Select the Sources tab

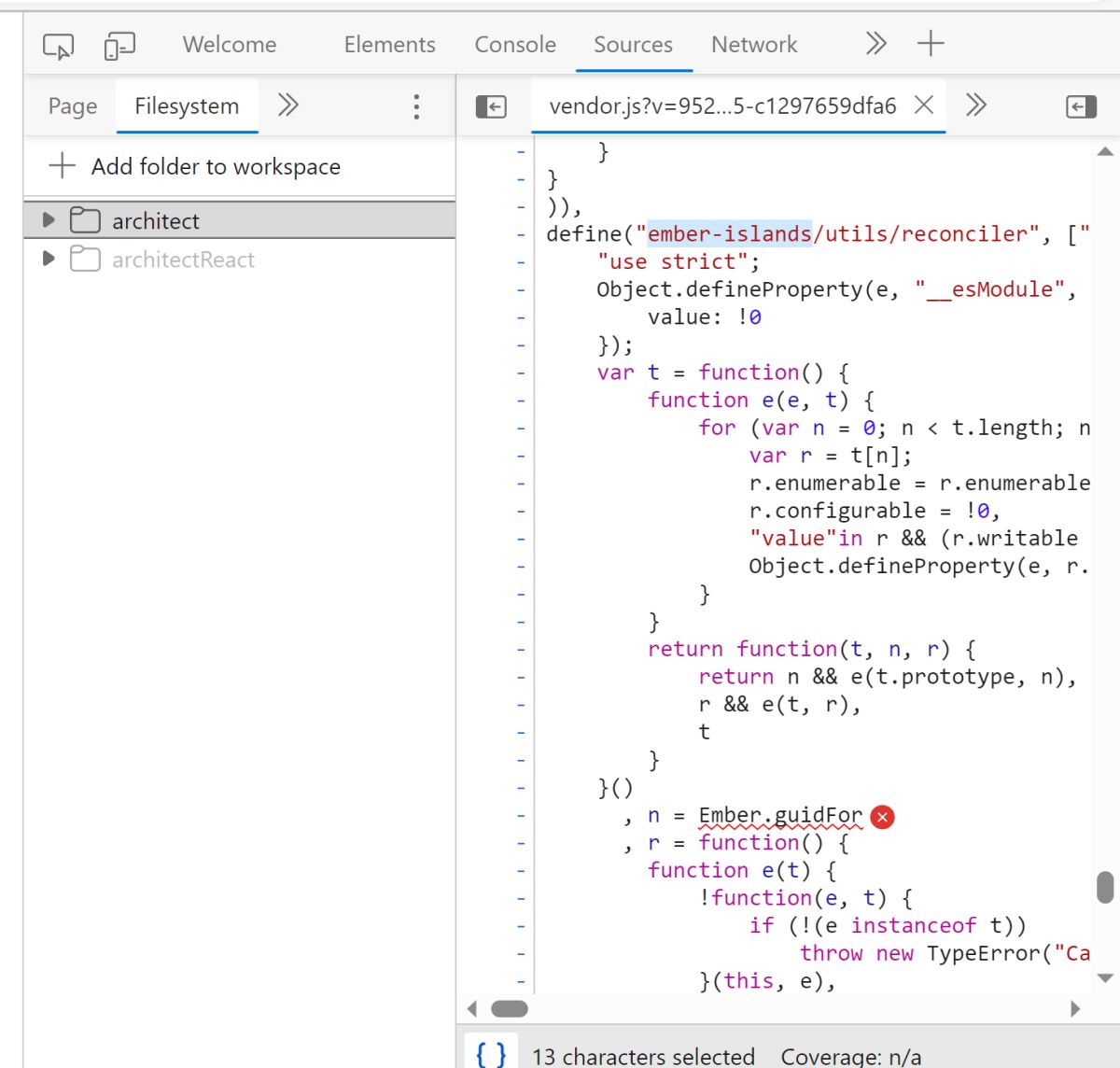coord(633,45)
